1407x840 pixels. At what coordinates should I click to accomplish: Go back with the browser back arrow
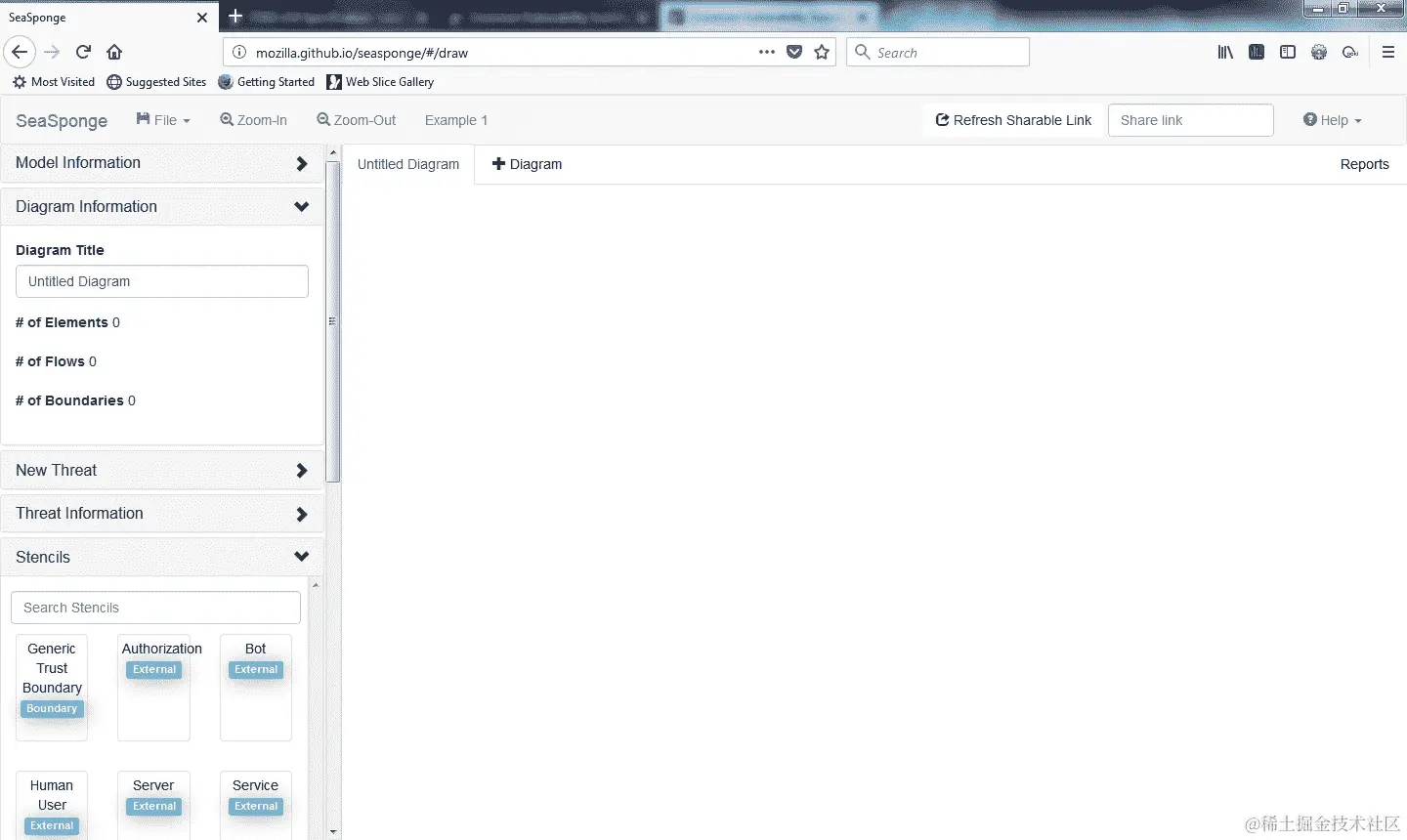[20, 52]
